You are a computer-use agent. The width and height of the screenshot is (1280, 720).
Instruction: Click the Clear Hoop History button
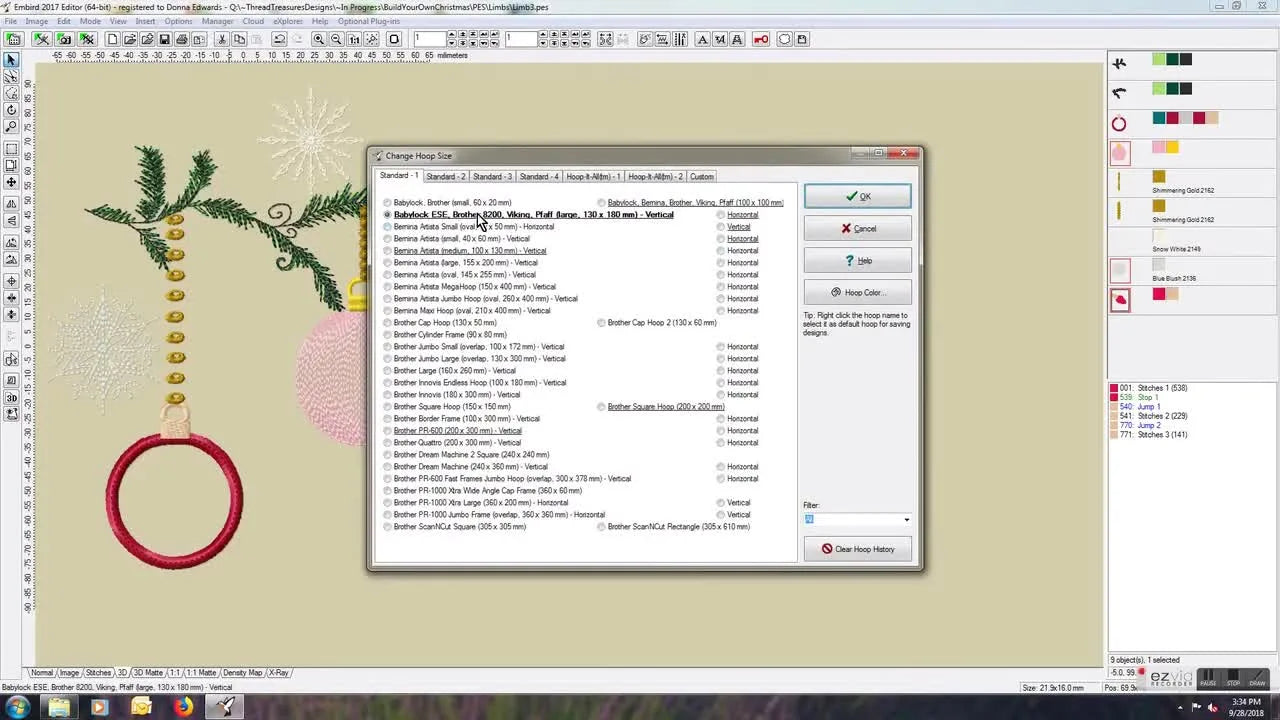coord(857,549)
